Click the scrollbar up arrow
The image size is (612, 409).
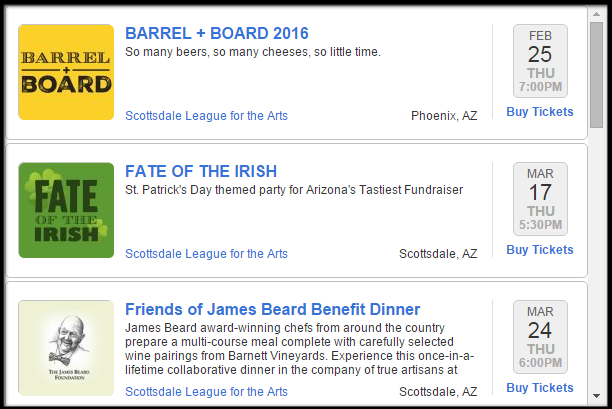click(x=596, y=14)
